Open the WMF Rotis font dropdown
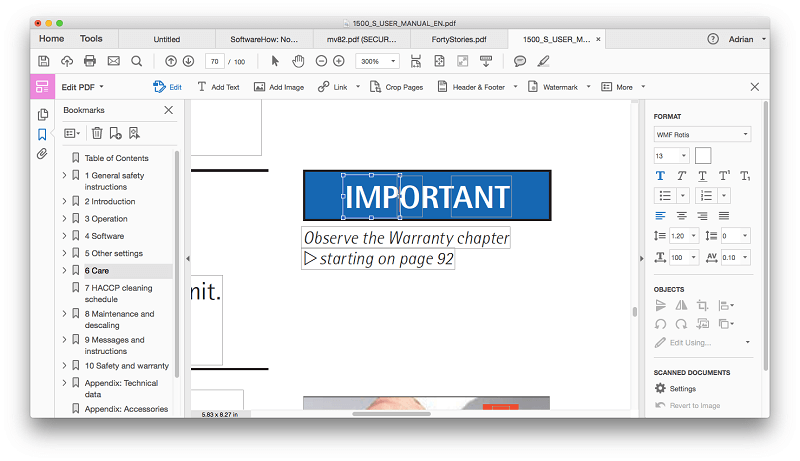The image size is (800, 461). [702, 135]
